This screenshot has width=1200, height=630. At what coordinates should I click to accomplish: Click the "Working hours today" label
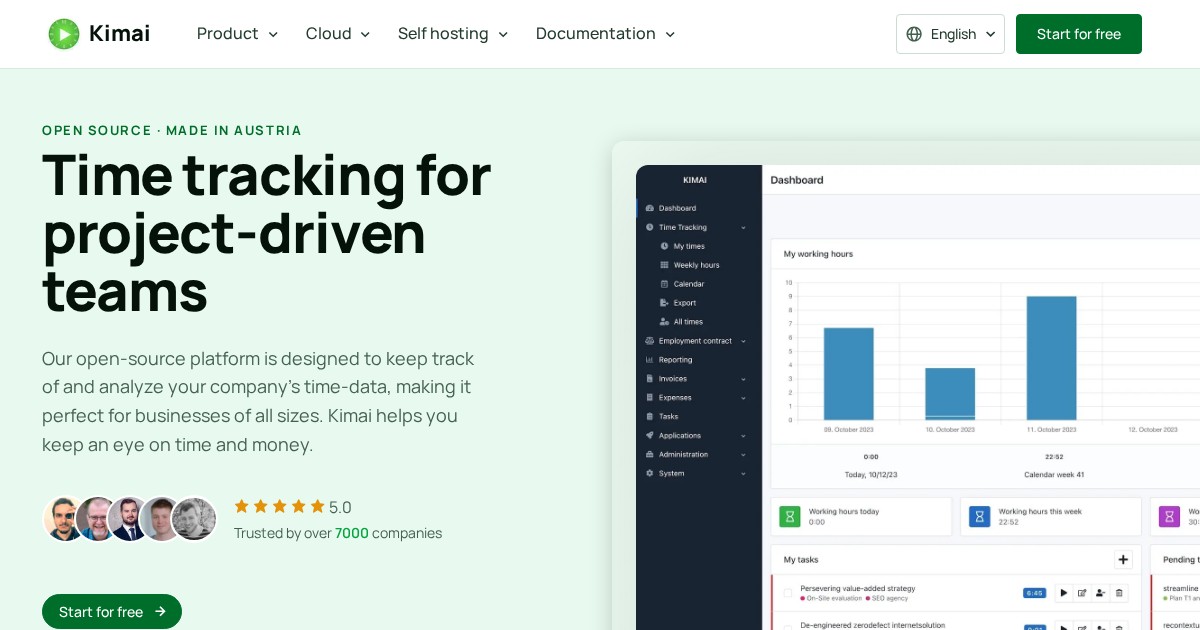[x=844, y=511]
